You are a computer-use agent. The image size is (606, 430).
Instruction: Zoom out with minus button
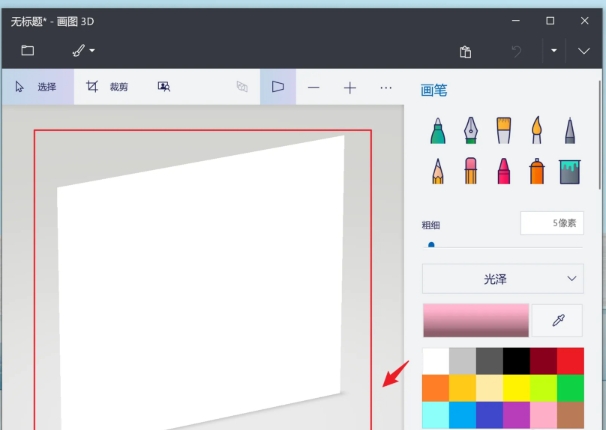313,88
